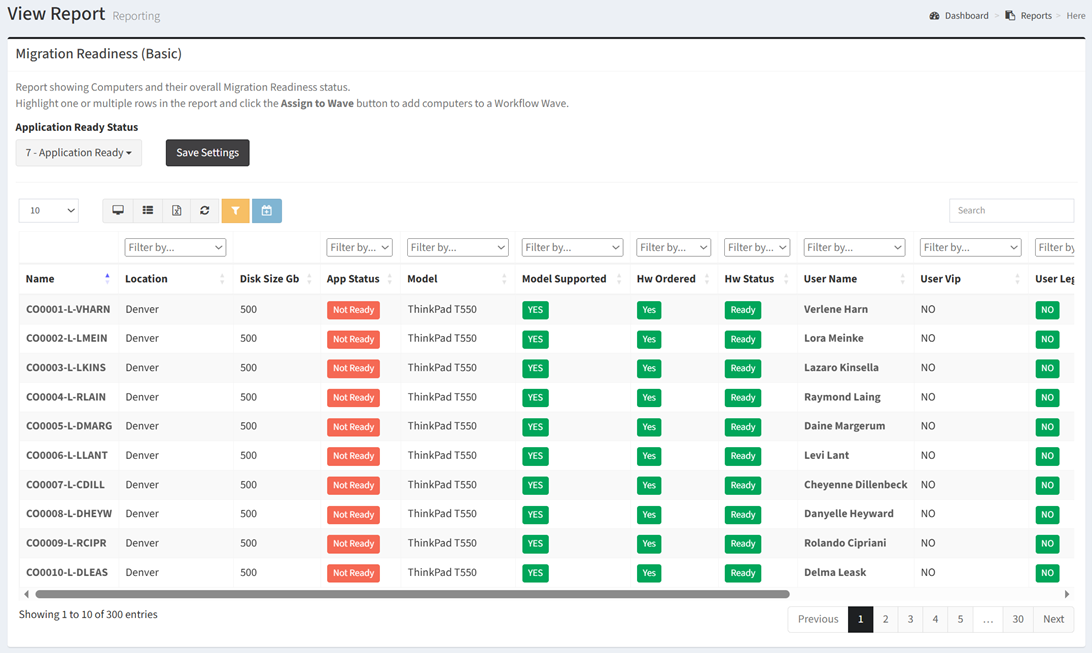Click the blue calendar plus button
1092x653 pixels.
[266, 211]
